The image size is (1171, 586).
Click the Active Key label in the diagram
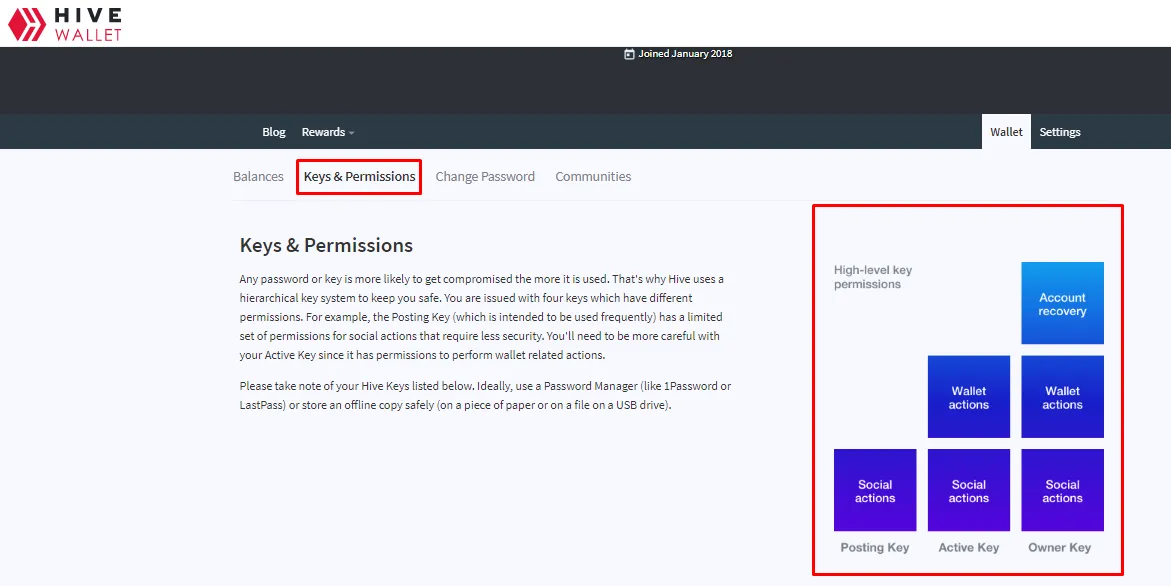pos(969,547)
